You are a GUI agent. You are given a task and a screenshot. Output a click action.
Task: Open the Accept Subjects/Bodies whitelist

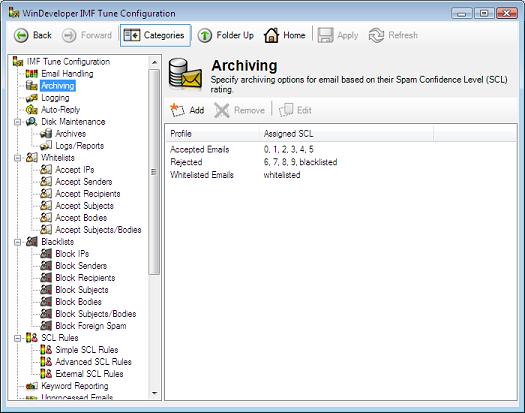[x=98, y=230]
